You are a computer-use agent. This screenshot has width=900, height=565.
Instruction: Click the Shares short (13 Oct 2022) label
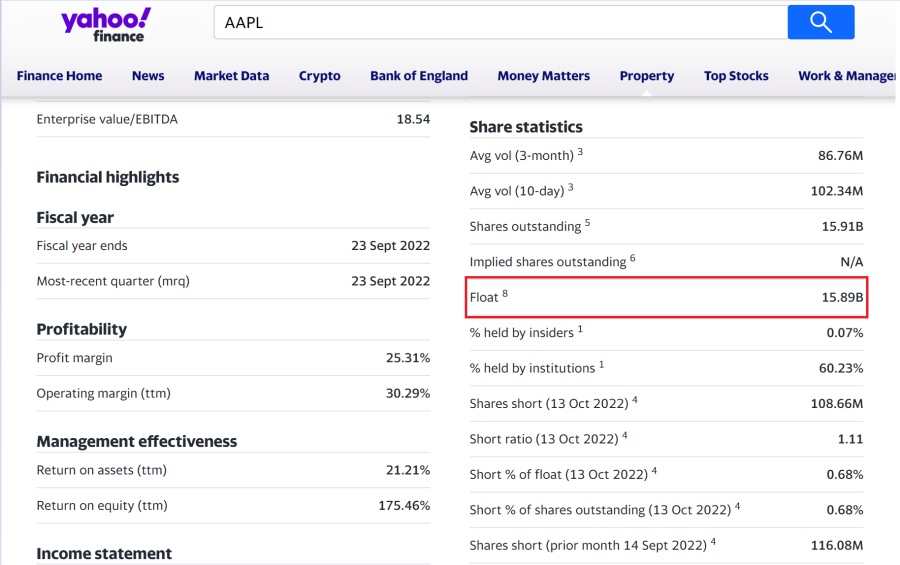click(x=553, y=404)
